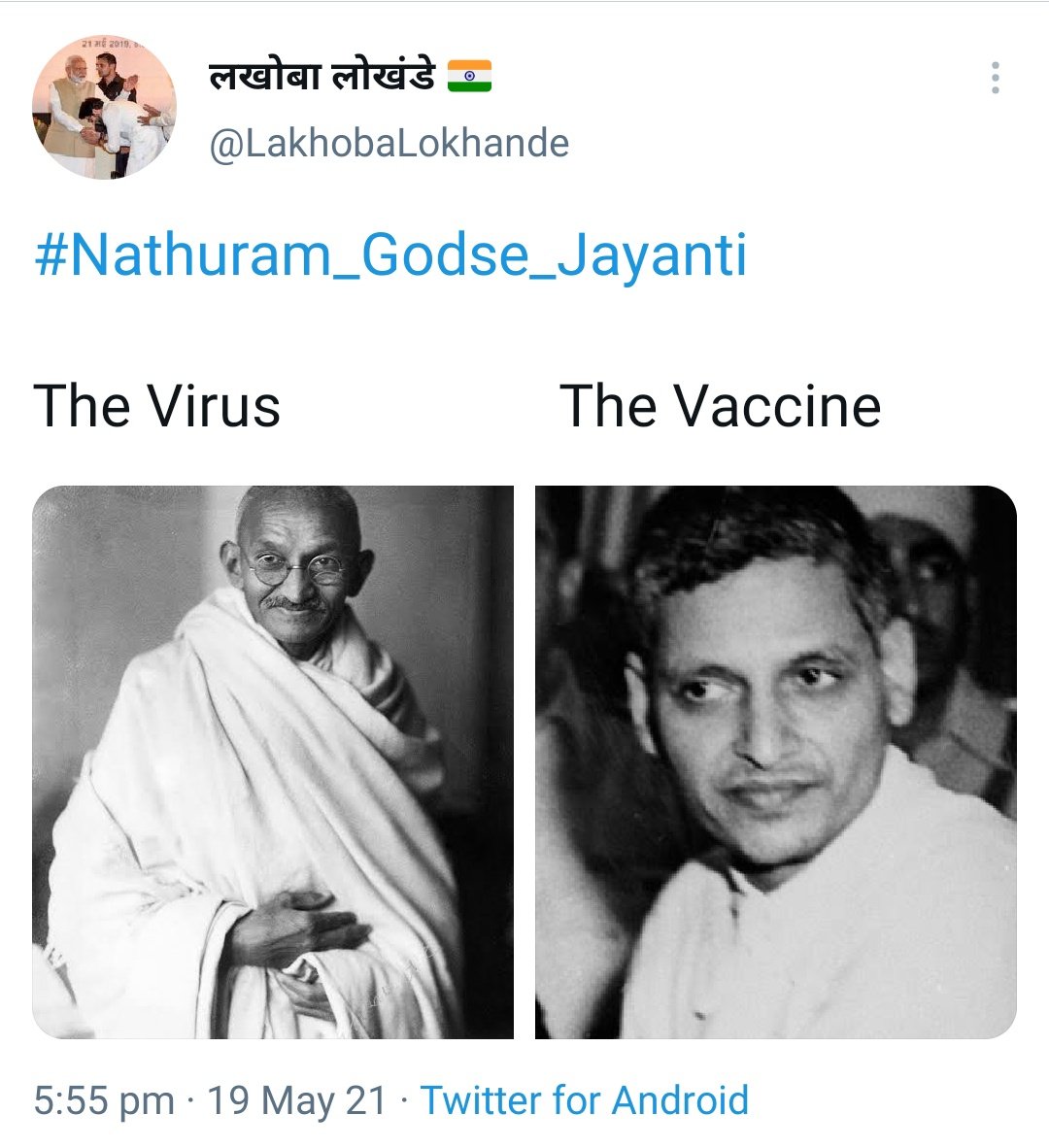Select the "The Vaccine" caption text
Screen dimensions: 1049x1148
tap(721, 406)
